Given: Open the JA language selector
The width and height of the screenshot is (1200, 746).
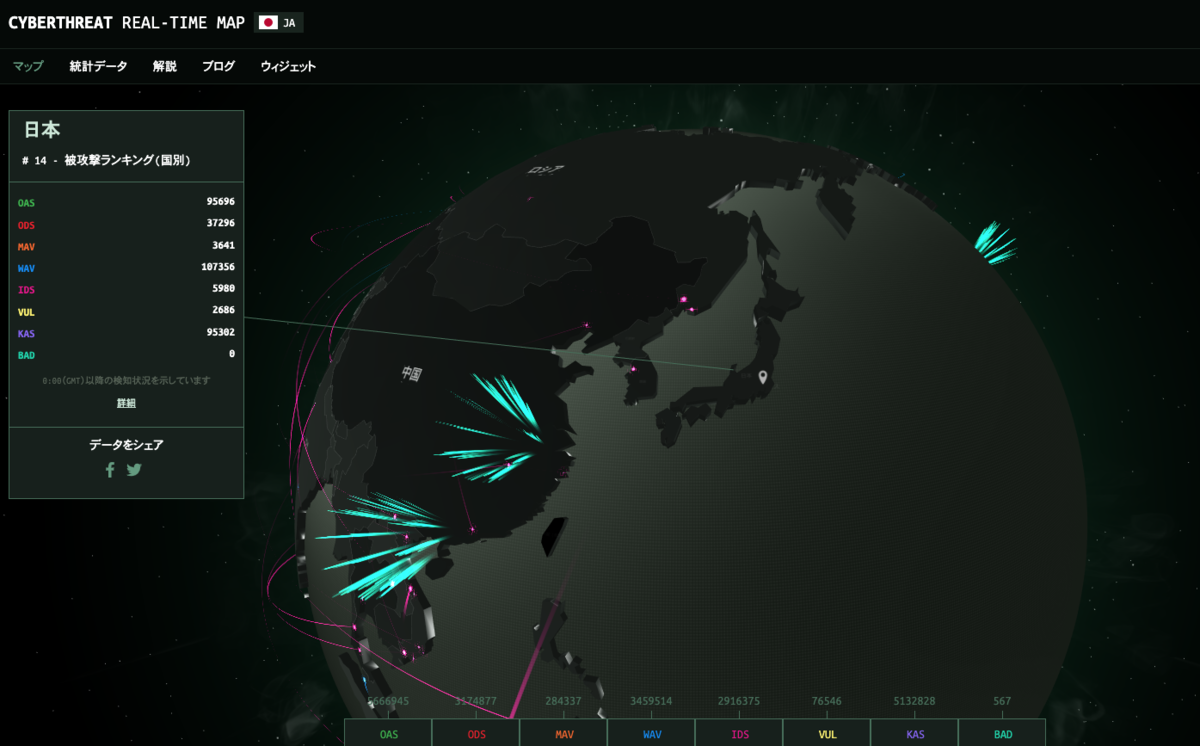Looking at the screenshot, I should coord(279,22).
